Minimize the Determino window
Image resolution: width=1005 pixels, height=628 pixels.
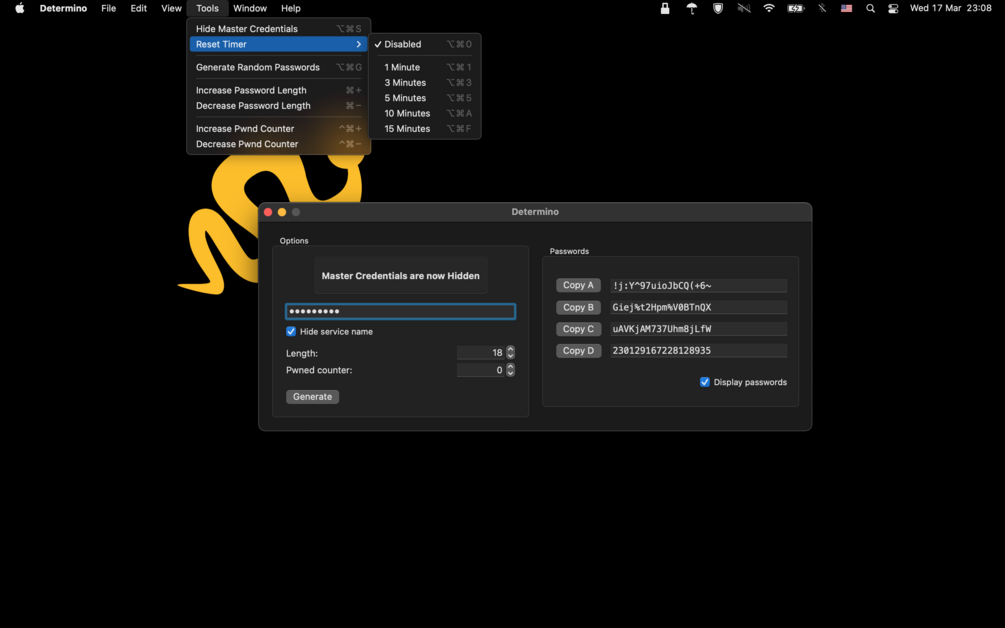pyautogui.click(x=282, y=212)
